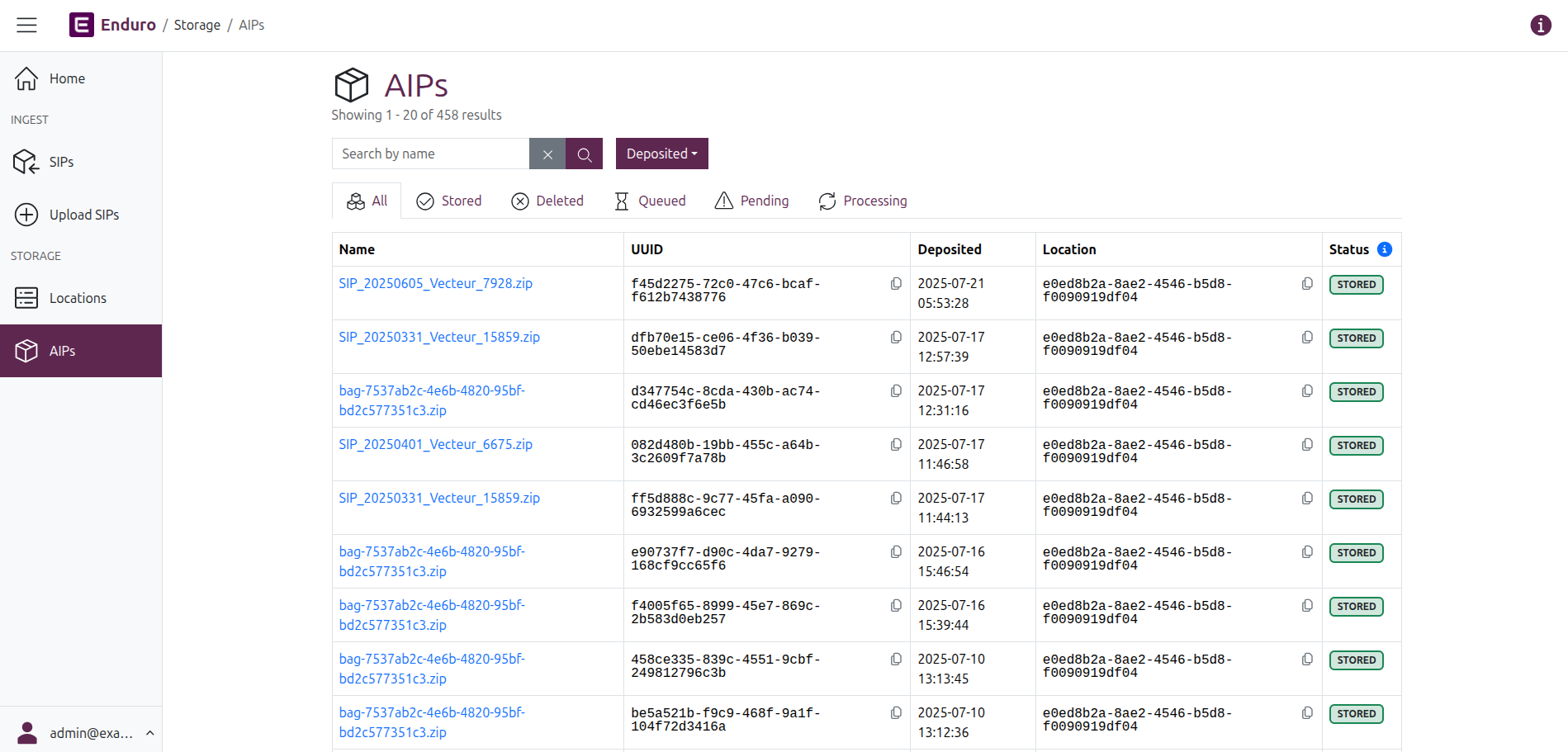Switch to the Stored tab
The height and width of the screenshot is (752, 1568).
(449, 201)
